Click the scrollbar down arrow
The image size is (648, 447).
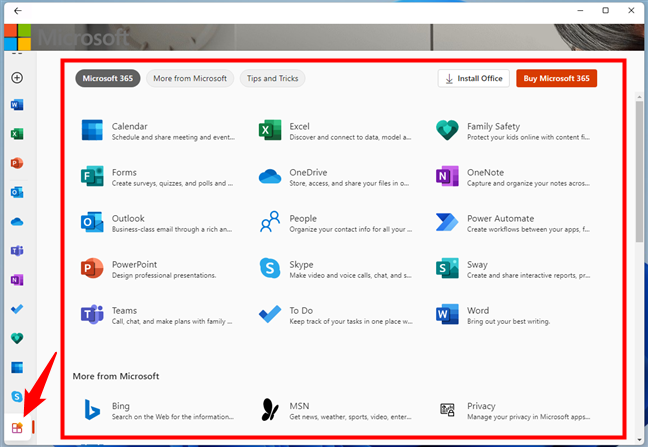(x=639, y=440)
